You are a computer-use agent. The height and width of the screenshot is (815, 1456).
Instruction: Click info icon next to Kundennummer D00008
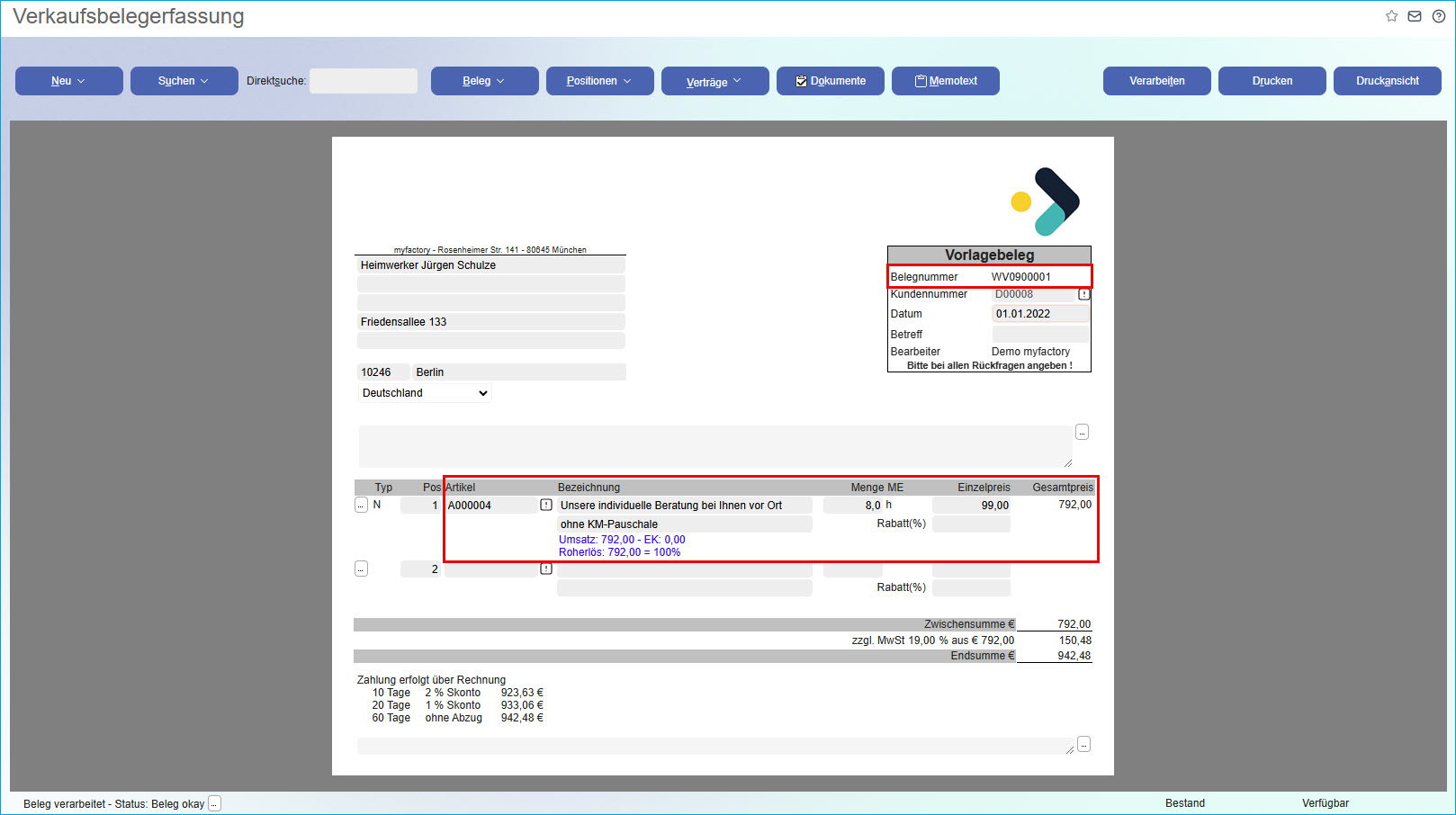click(1084, 294)
